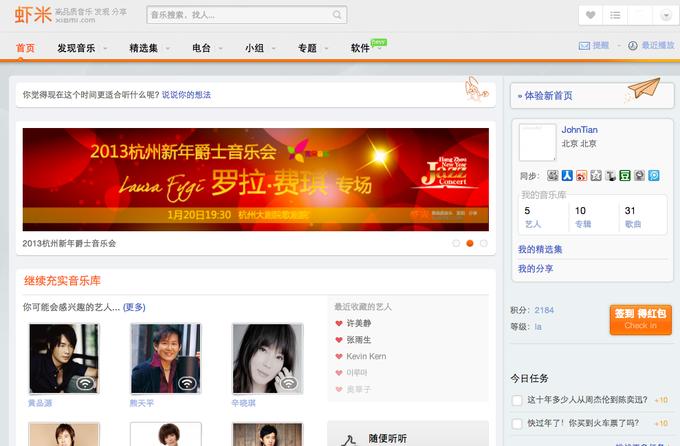
Task: Click the light-blue circular sync icon
Action: pyautogui.click(x=654, y=175)
